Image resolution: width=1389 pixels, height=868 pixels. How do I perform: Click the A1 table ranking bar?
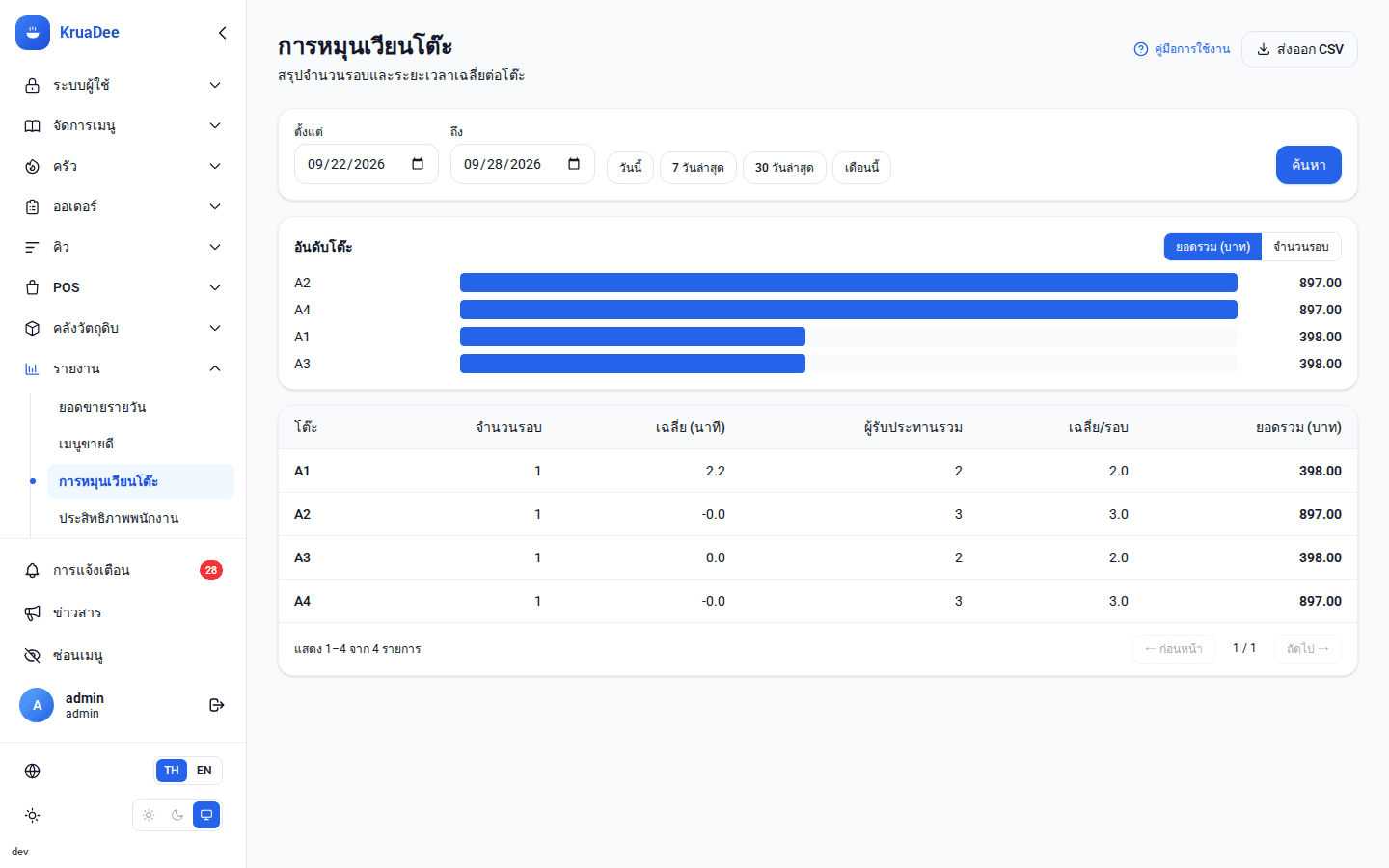(633, 337)
